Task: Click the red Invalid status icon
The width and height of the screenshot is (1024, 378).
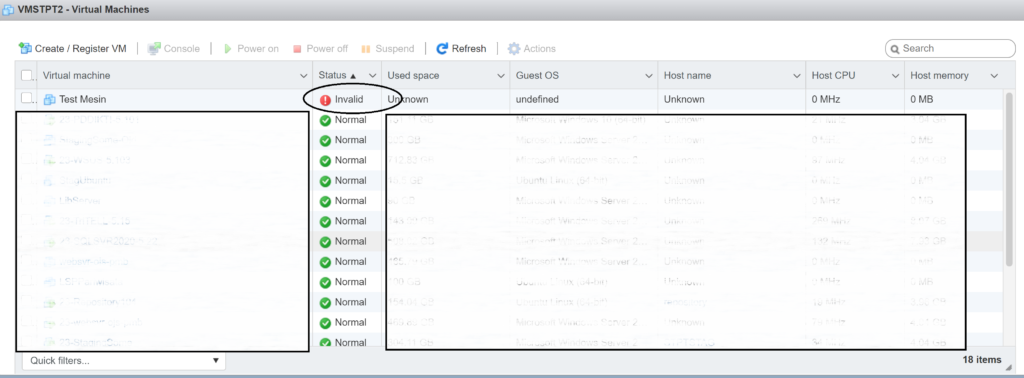Action: click(x=325, y=100)
